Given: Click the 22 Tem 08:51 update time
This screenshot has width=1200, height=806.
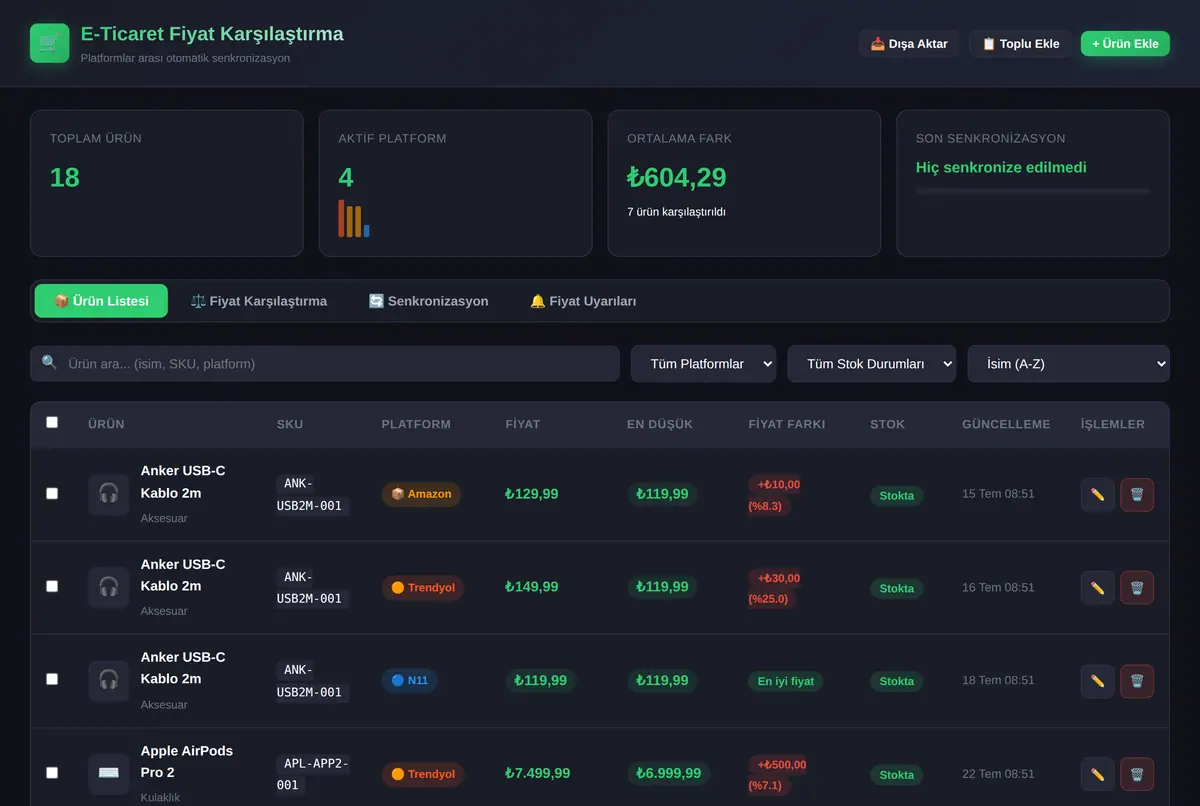Looking at the screenshot, I should (x=998, y=774).
